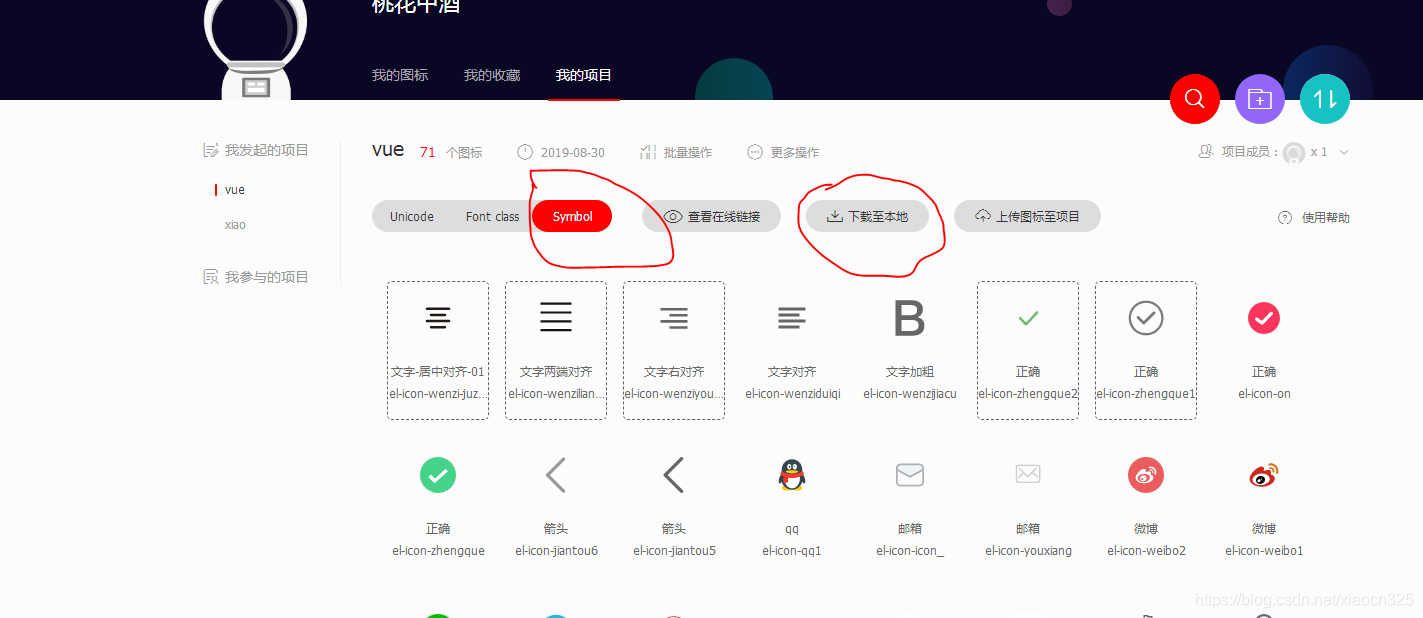Click the help question mark icon
This screenshot has height=618, width=1423.
tap(1285, 217)
